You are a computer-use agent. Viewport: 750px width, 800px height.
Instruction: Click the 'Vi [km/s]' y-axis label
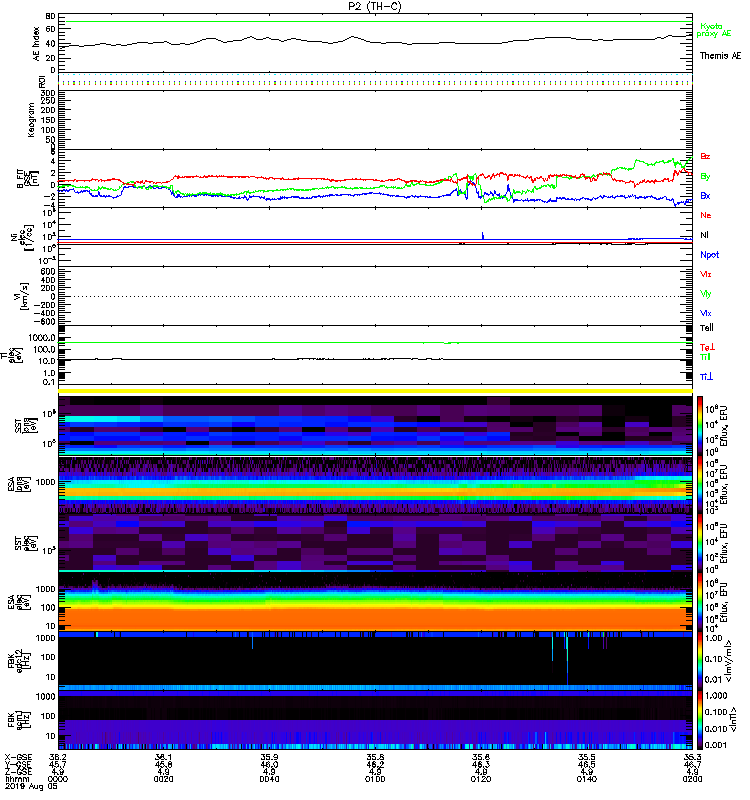click(23, 296)
